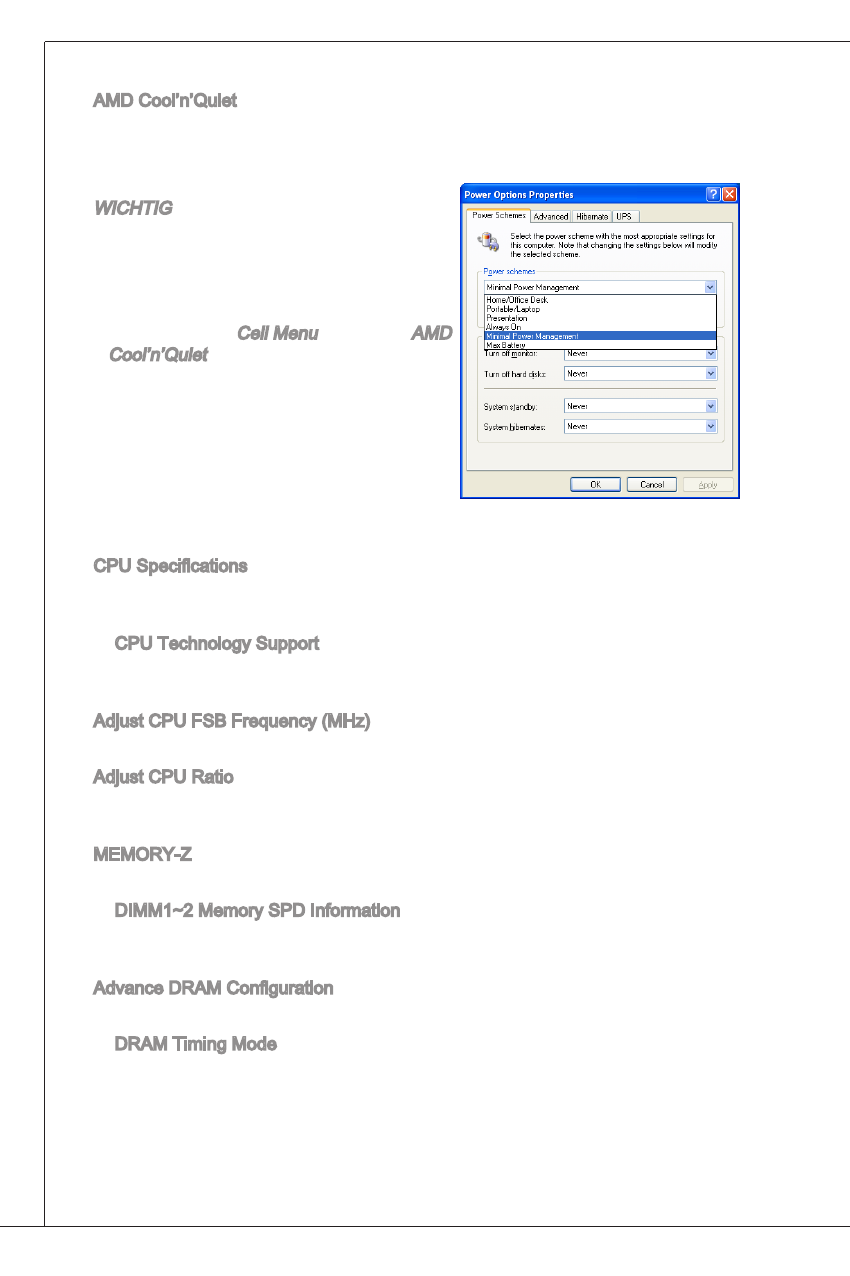The height and width of the screenshot is (1276, 850).
Task: Click Advance DRAM Configuration heading
Action: 213,988
